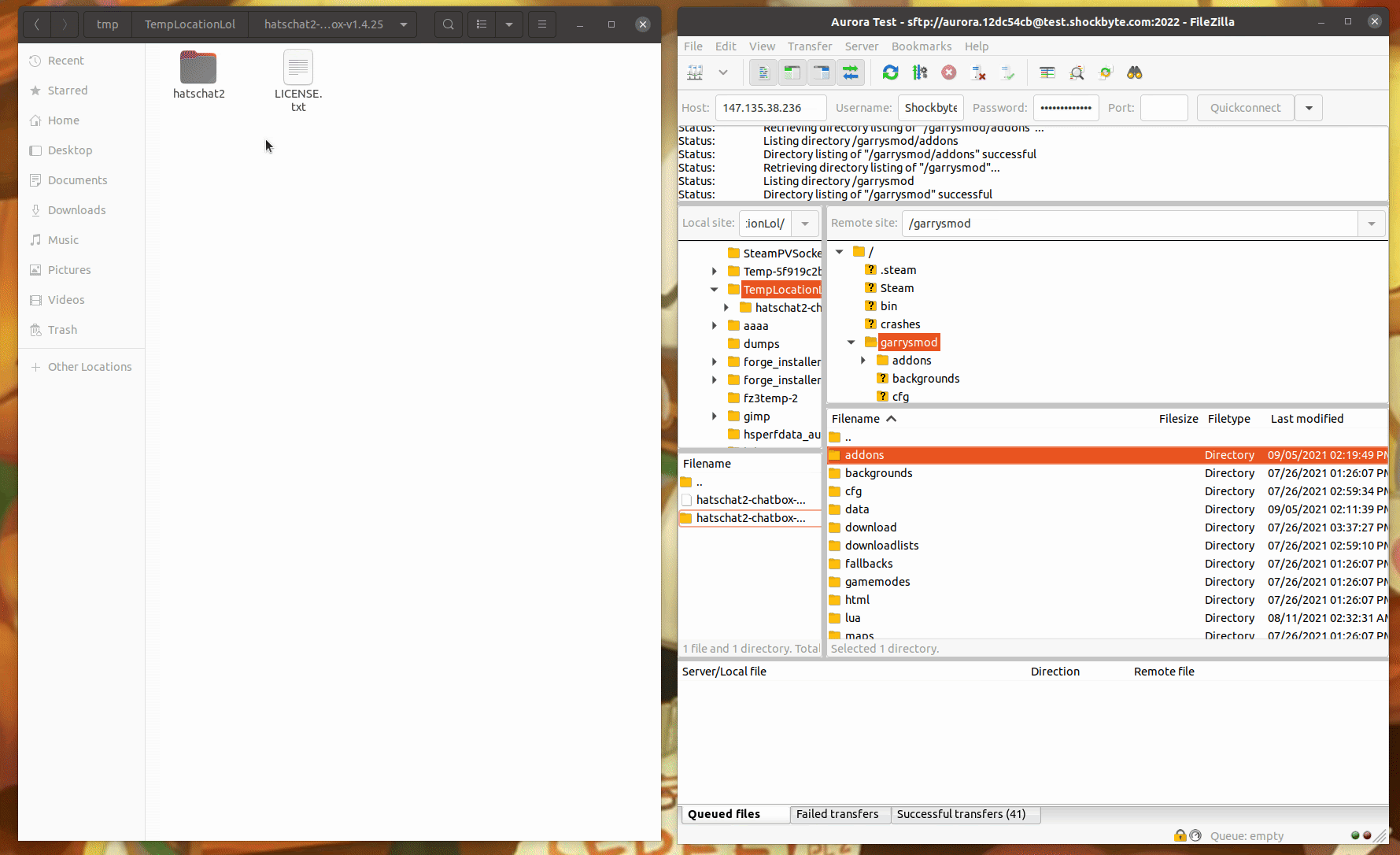Select the backgrounds folder in remote listing
Viewport: 1400px width, 855px height.
pyautogui.click(x=878, y=472)
